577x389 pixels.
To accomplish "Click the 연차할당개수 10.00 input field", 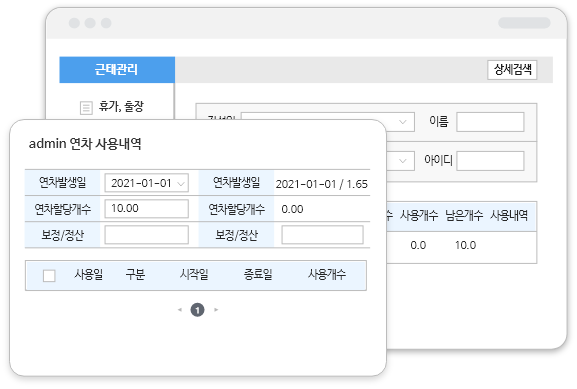I will coord(146,209).
